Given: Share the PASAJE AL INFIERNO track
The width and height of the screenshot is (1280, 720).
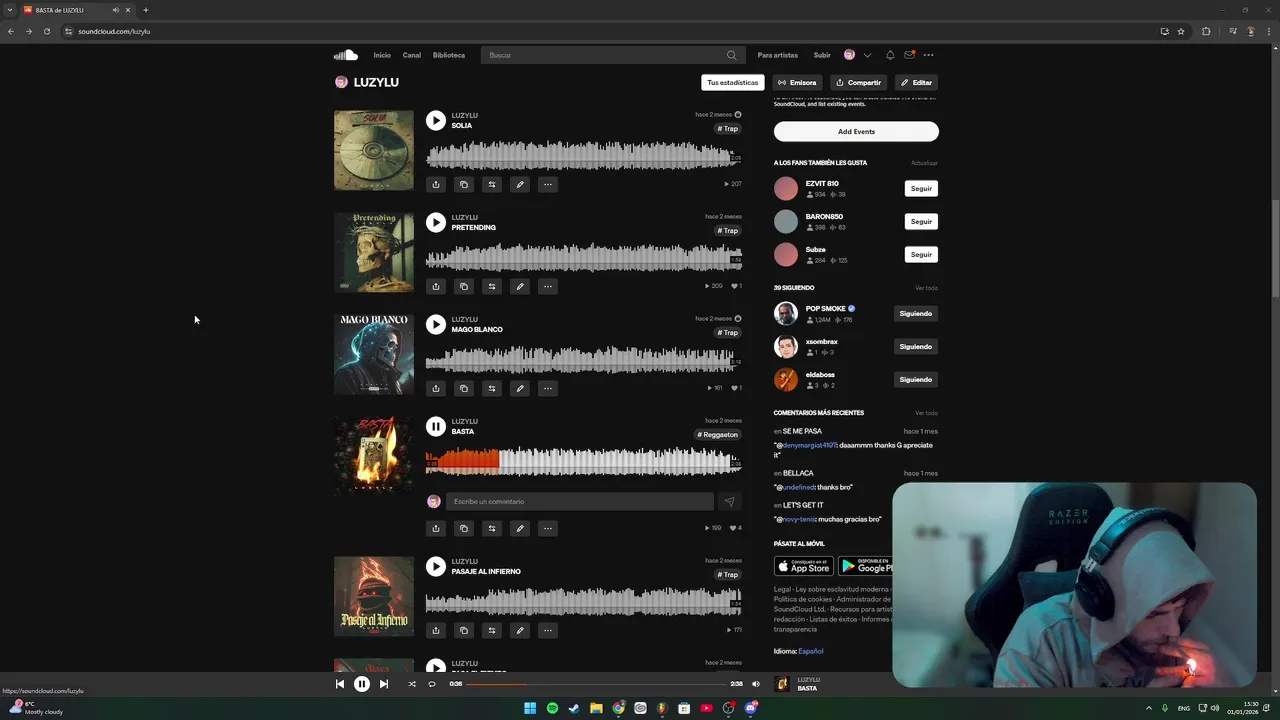Looking at the screenshot, I should click(x=435, y=630).
